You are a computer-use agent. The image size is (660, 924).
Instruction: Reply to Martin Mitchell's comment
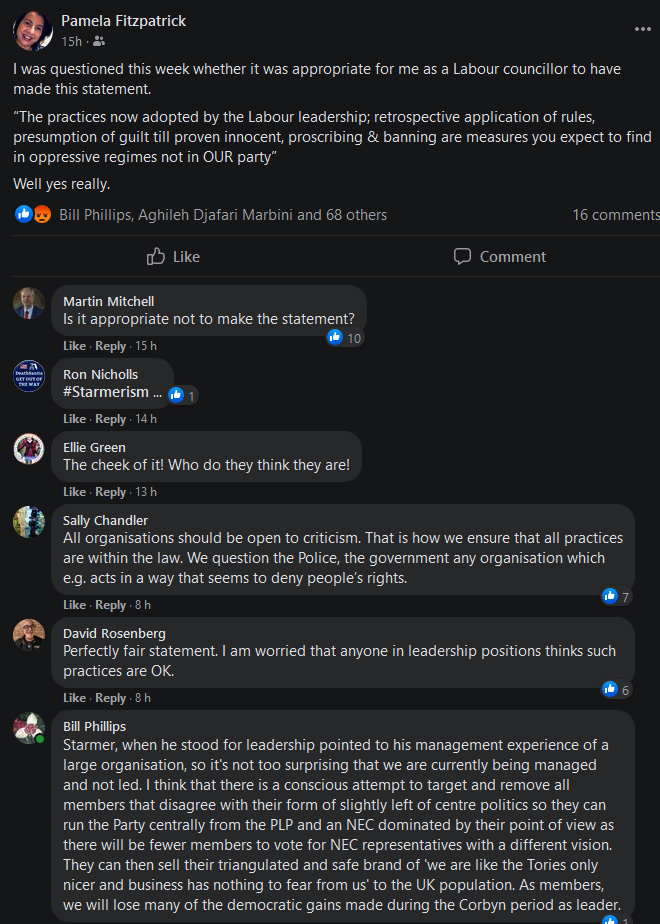click(x=110, y=346)
